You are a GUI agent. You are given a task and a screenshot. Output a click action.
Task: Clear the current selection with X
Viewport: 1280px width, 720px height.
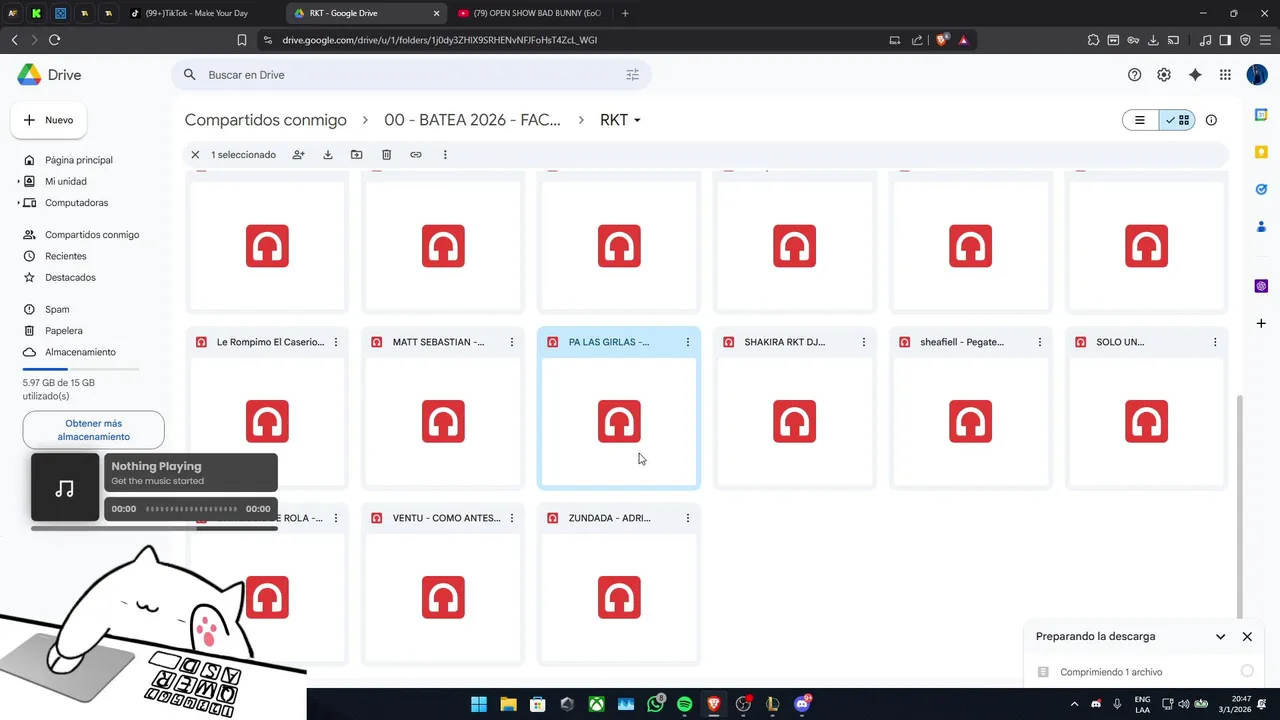pos(195,155)
